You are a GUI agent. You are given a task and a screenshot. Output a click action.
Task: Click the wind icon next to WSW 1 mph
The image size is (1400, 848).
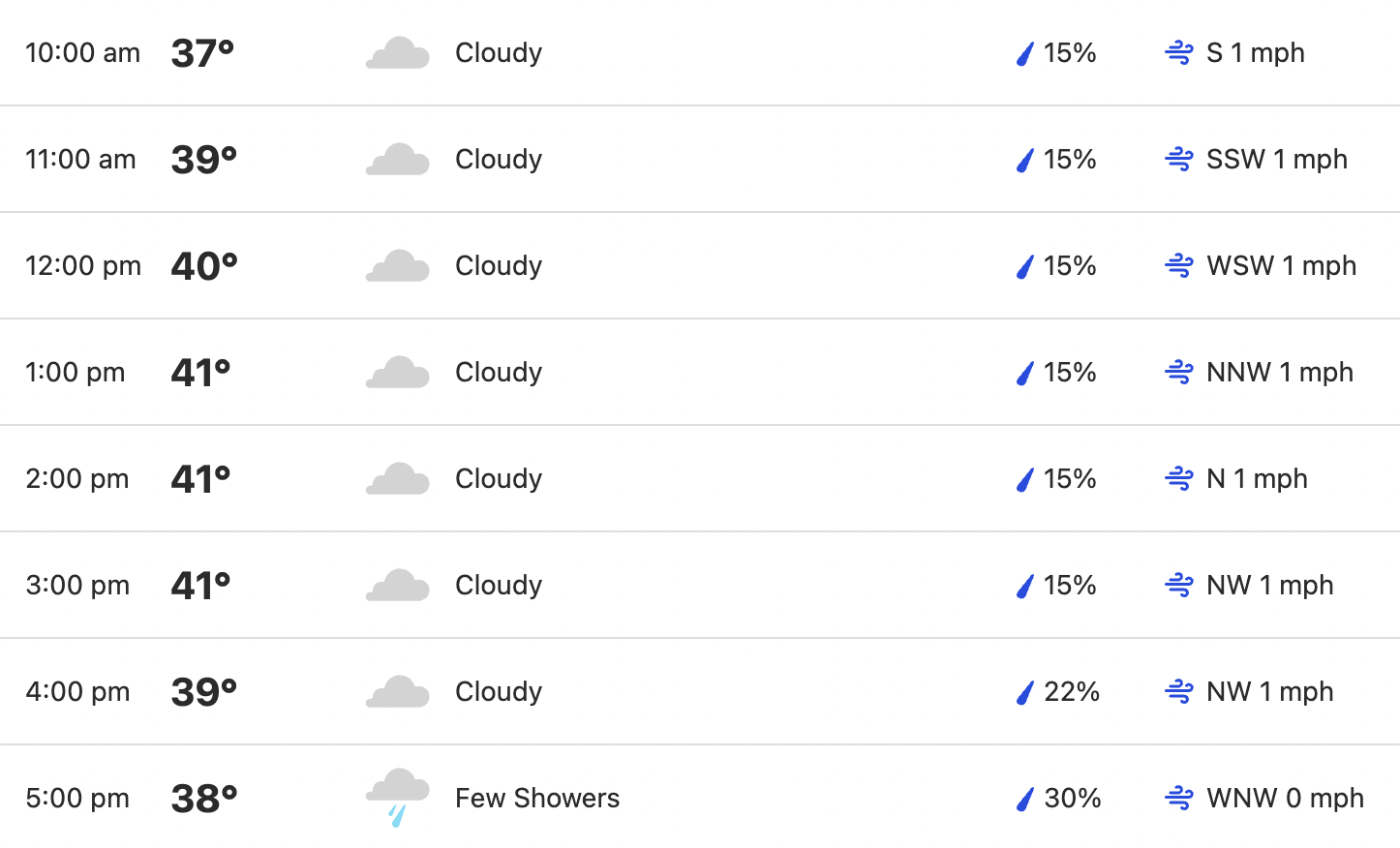pyautogui.click(x=1179, y=265)
